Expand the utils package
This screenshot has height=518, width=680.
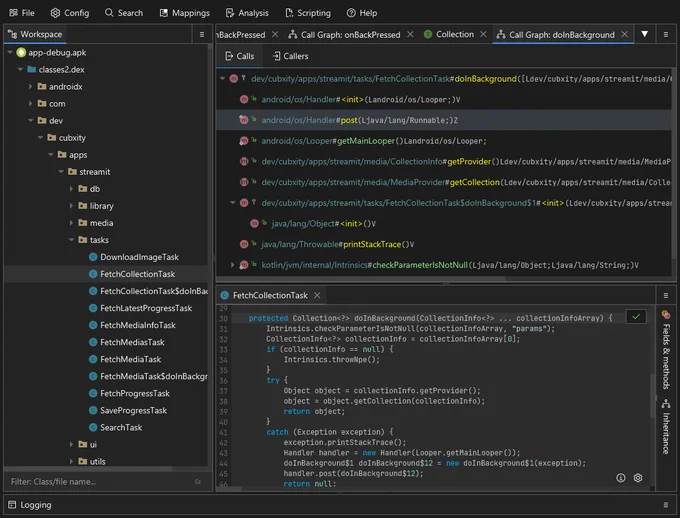[x=71, y=461]
